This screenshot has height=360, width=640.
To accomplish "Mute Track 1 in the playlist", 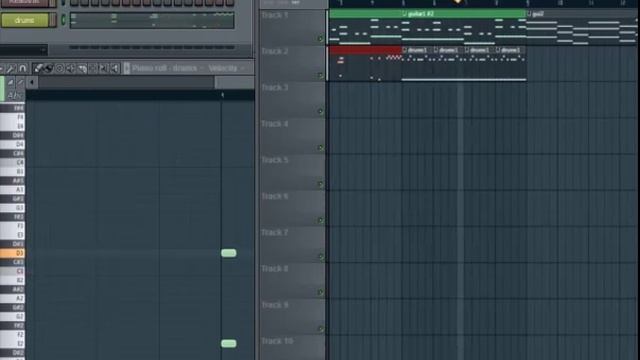I will pyautogui.click(x=320, y=39).
